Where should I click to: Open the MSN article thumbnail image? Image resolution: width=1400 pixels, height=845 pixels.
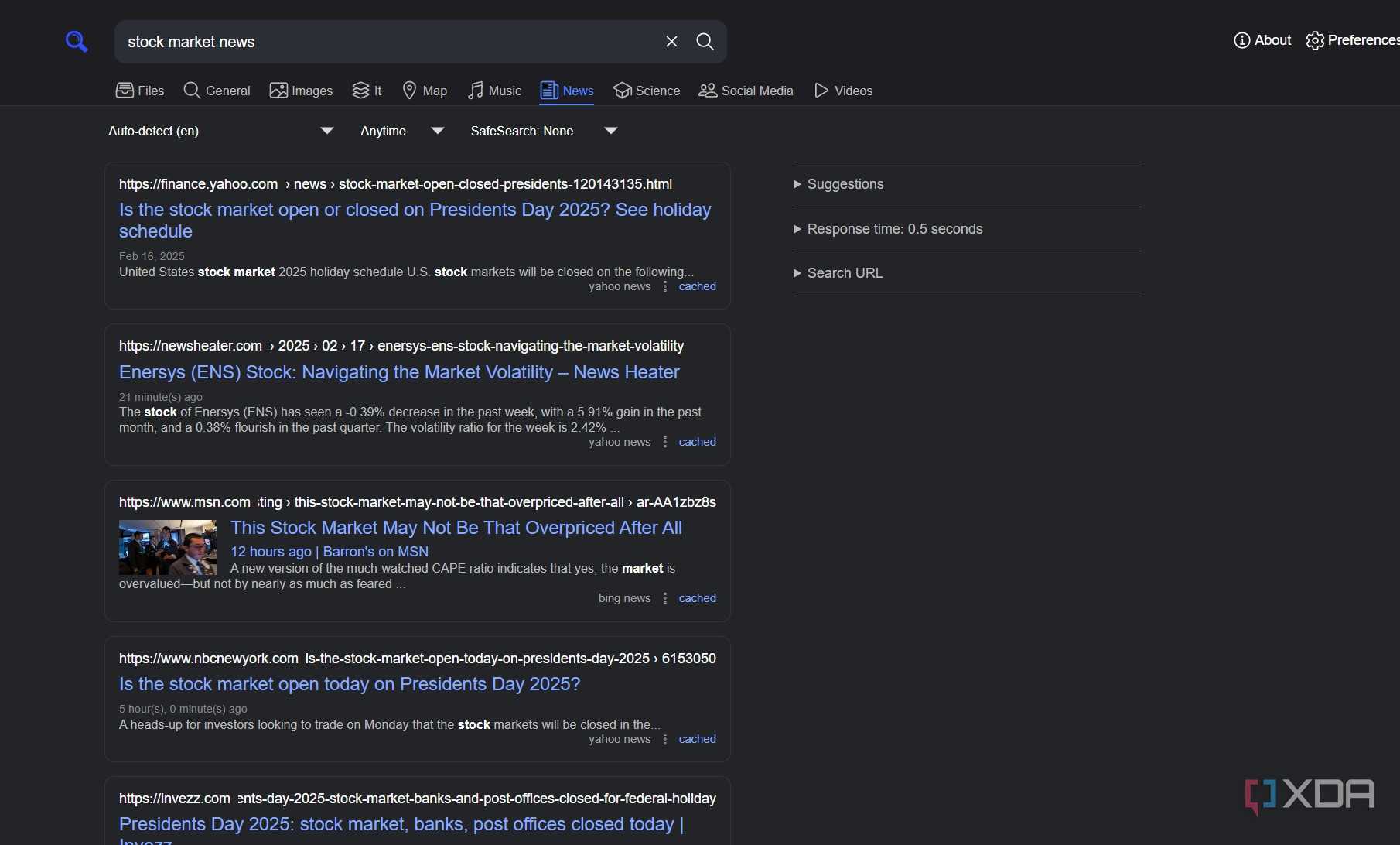point(168,547)
